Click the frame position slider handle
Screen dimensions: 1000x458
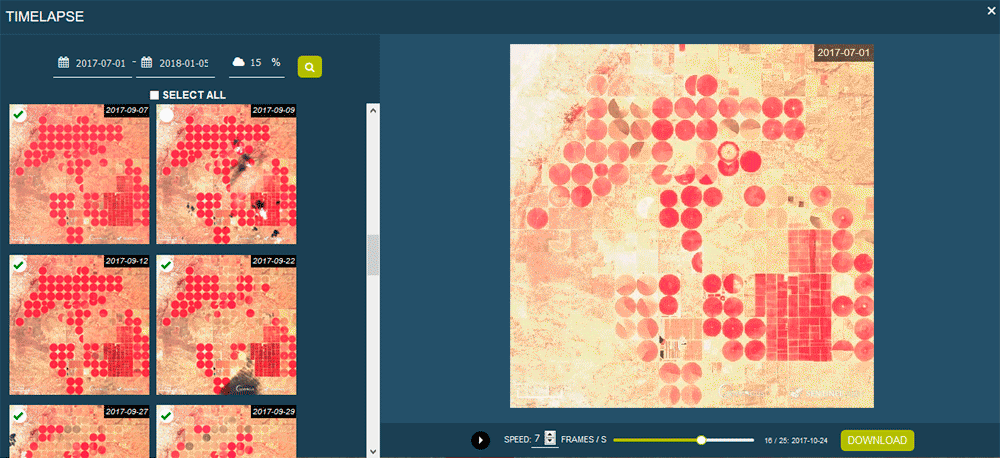[x=702, y=440]
